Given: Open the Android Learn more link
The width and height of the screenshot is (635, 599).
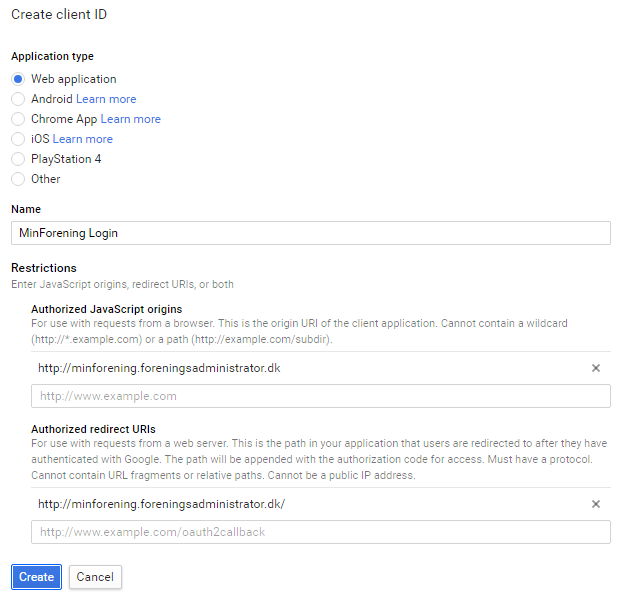Looking at the screenshot, I should point(106,99).
